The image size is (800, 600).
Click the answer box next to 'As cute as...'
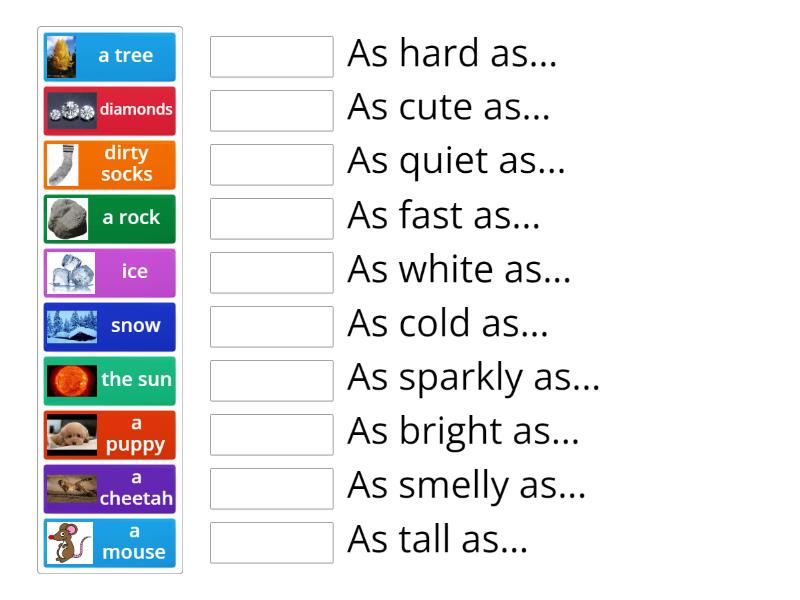[x=271, y=110]
